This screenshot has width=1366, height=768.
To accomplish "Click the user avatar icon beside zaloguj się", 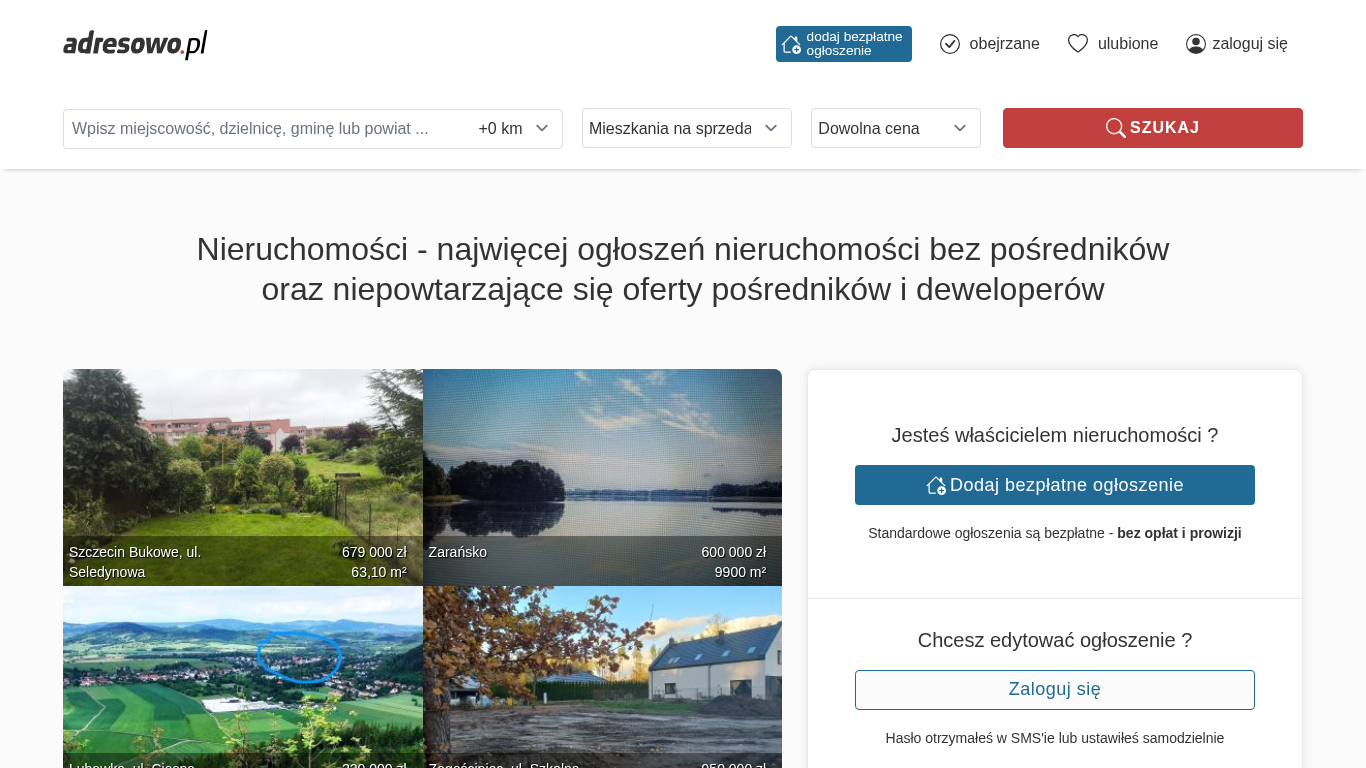I will coord(1195,44).
